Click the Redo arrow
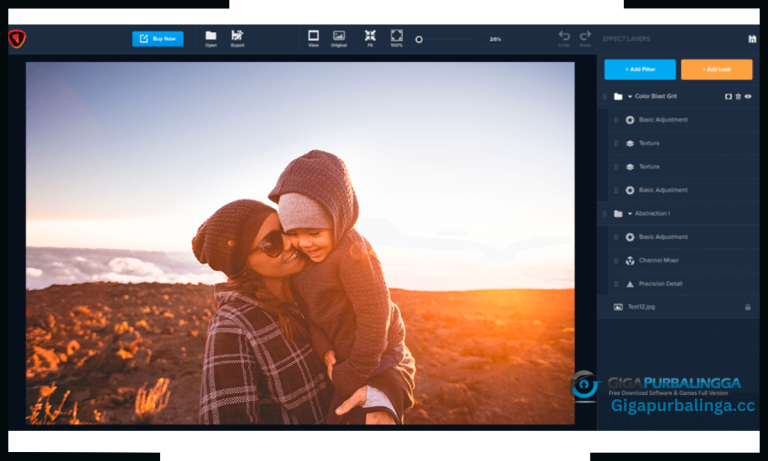The width and height of the screenshot is (768, 461). (x=585, y=36)
